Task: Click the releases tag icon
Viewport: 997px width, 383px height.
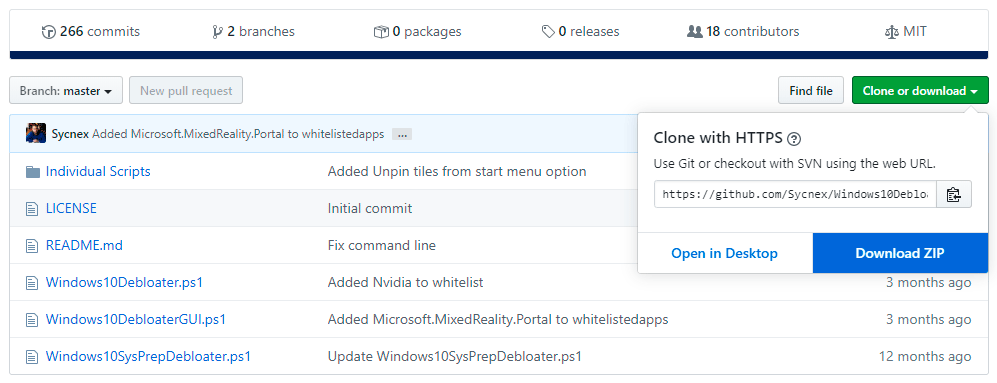Action: point(548,32)
